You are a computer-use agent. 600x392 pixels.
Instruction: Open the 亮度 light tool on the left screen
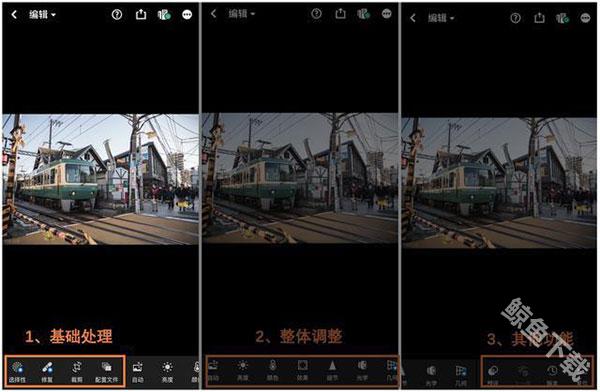(x=167, y=373)
